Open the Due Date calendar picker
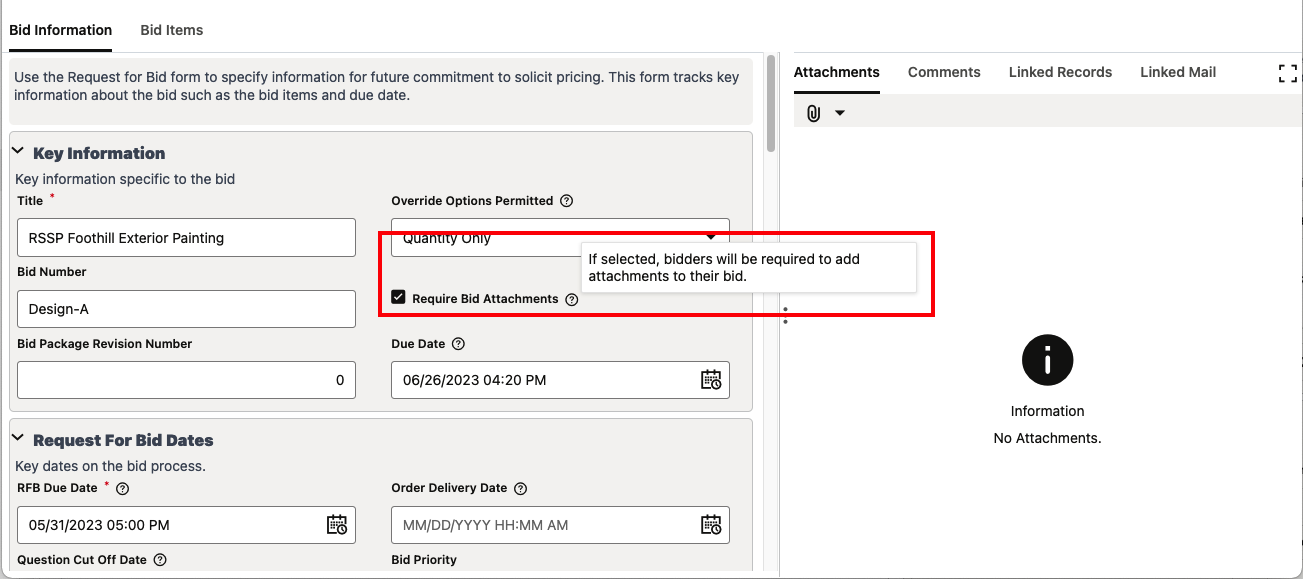1303x579 pixels. pos(711,380)
